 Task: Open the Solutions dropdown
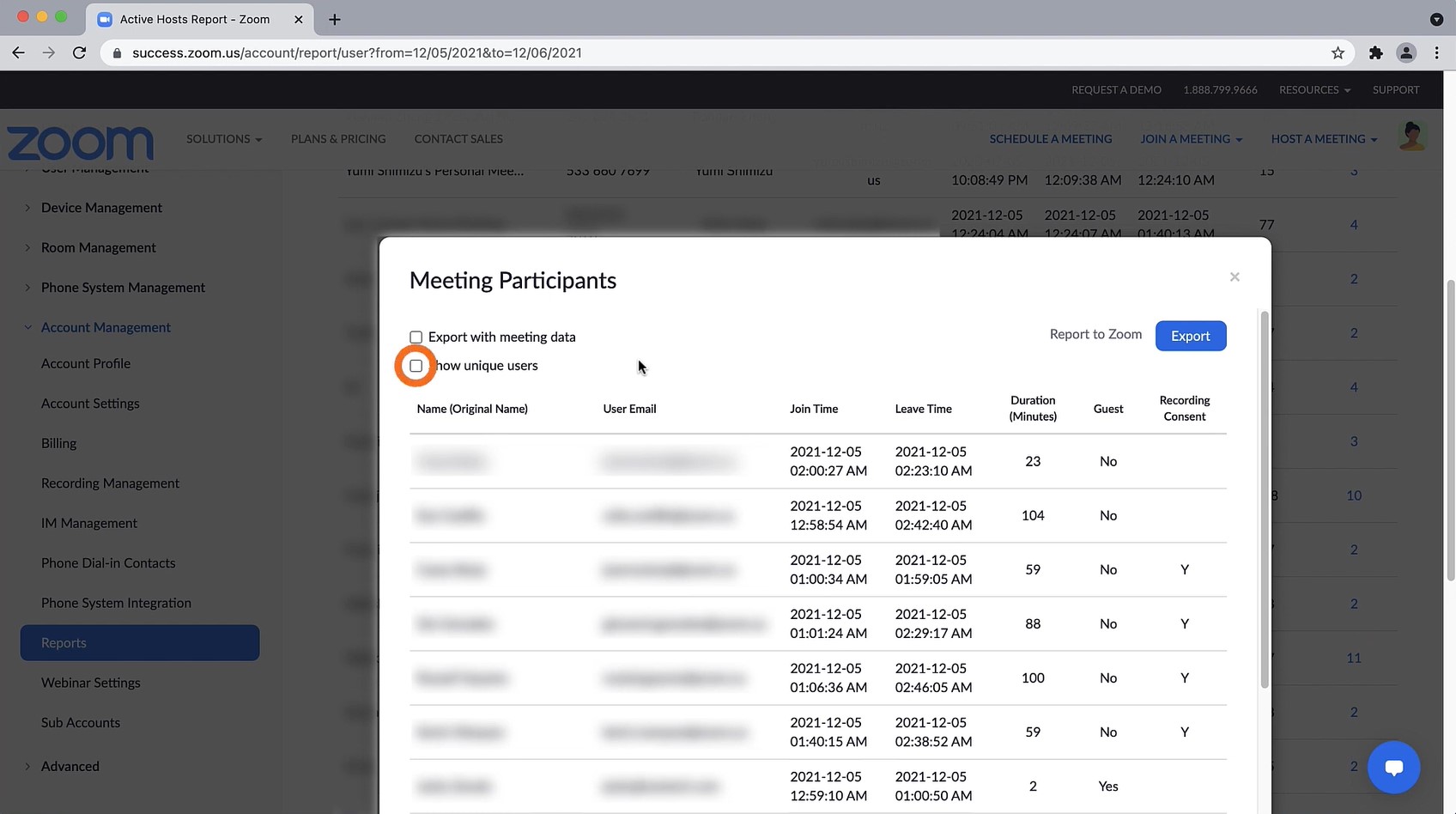pos(224,139)
